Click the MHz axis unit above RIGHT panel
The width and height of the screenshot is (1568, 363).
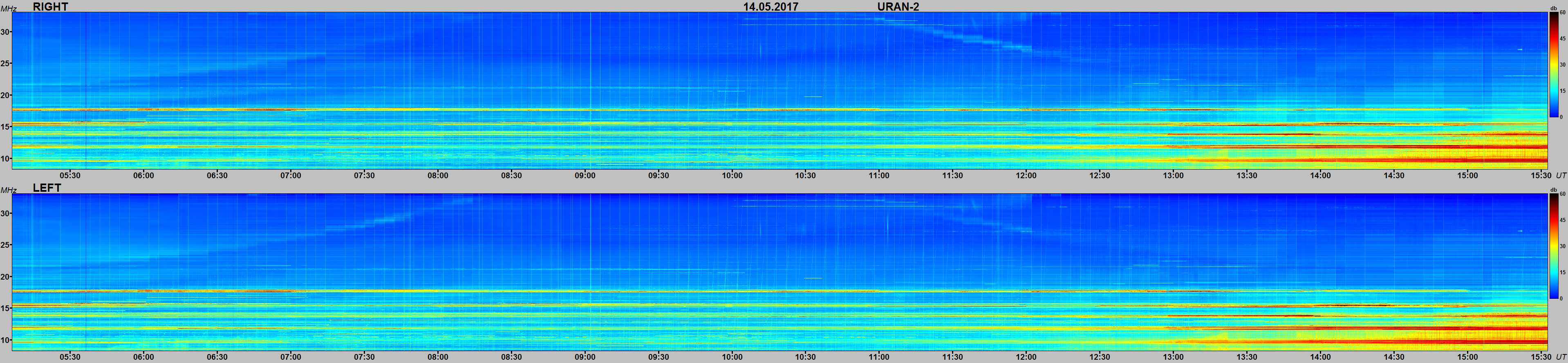8,9
